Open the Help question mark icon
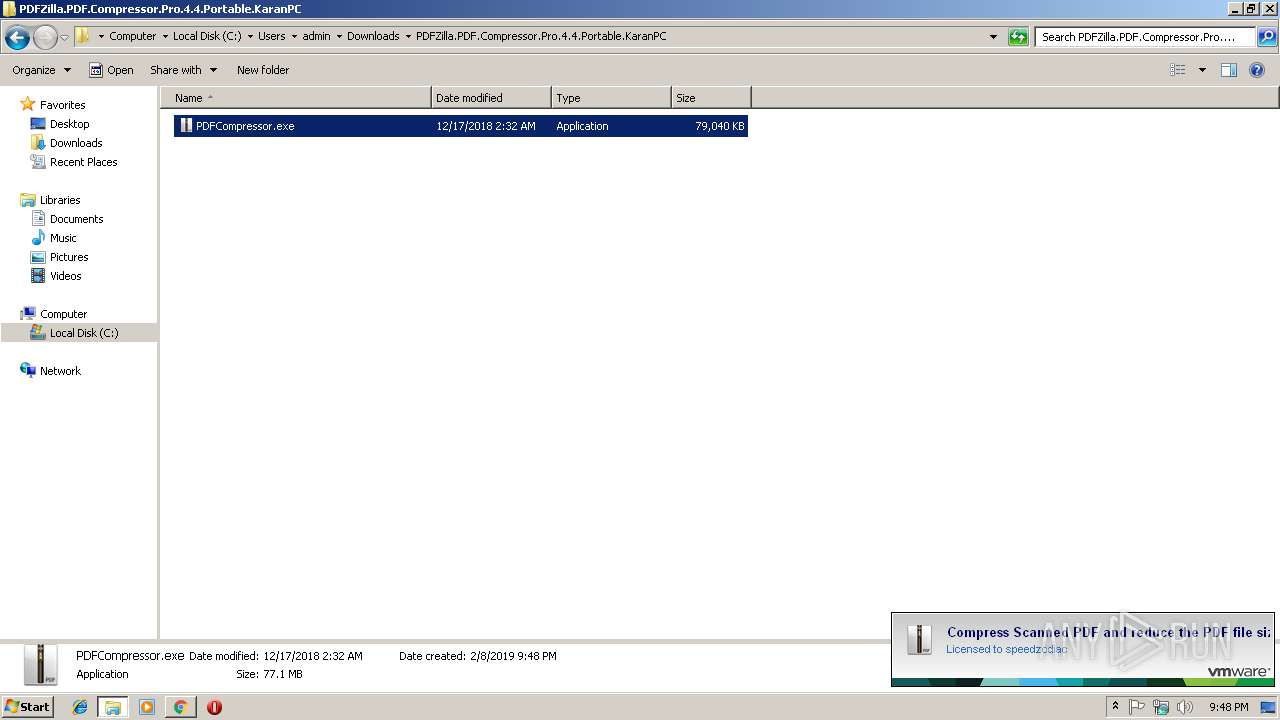1280x720 pixels. click(1258, 70)
